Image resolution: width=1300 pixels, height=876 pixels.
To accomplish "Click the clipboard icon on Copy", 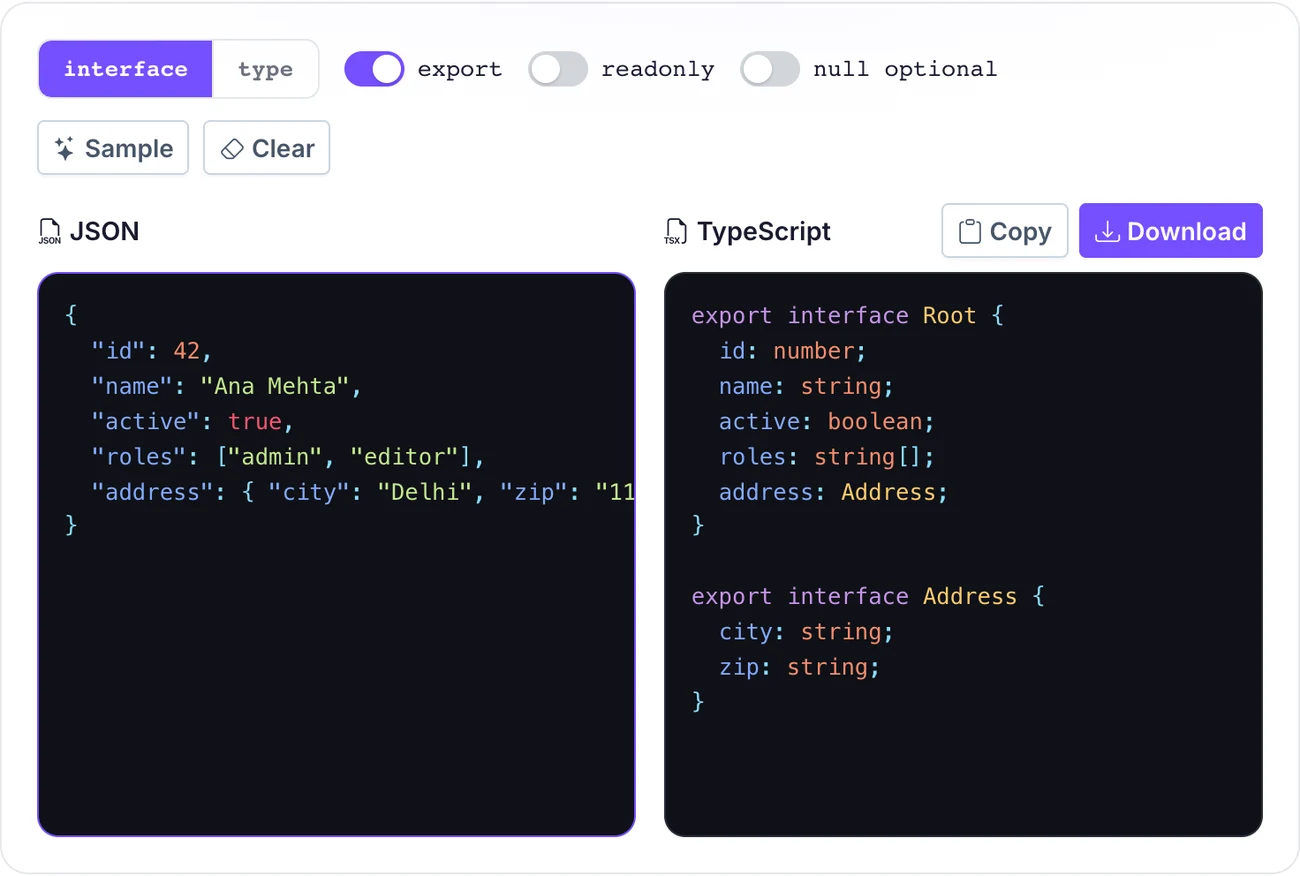I will (970, 232).
